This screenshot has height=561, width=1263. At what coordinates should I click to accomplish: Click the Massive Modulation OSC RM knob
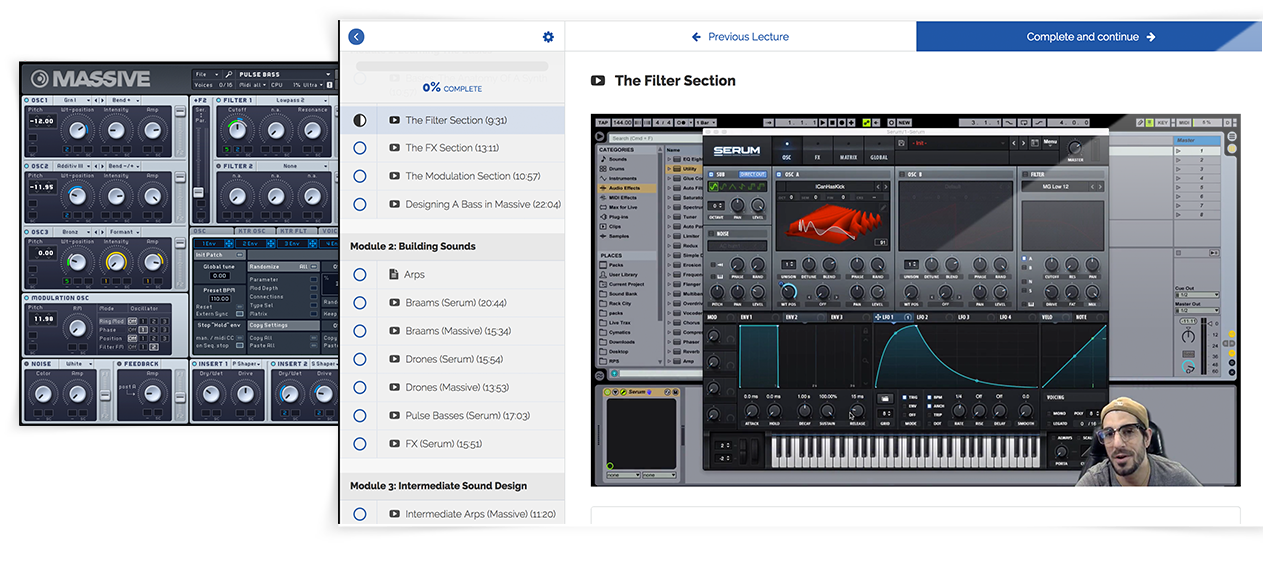pyautogui.click(x=77, y=328)
